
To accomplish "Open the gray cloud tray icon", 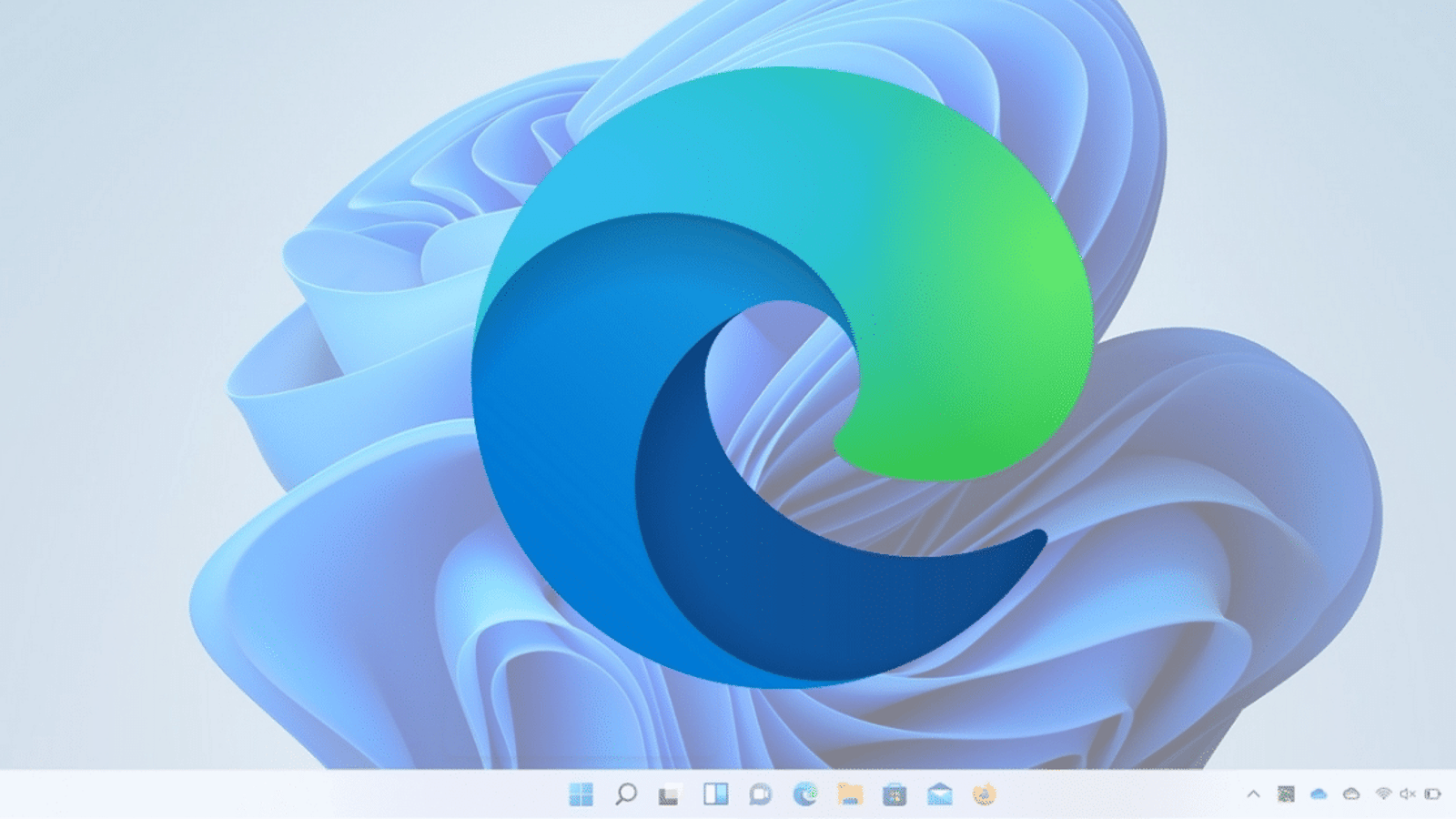I will (x=1351, y=794).
